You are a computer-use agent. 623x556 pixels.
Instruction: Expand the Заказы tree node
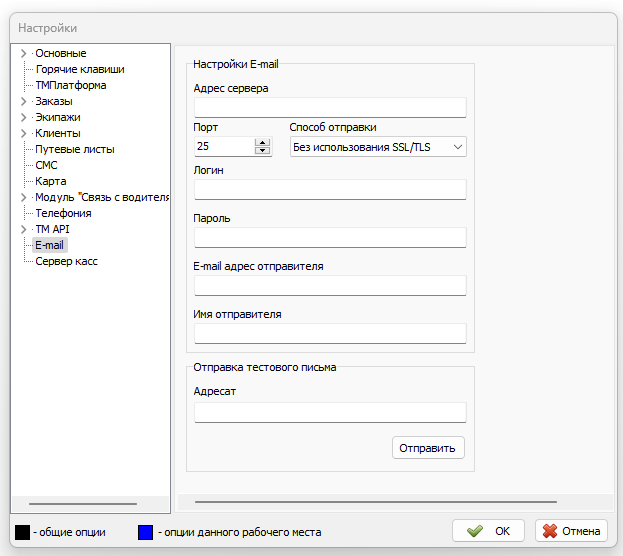[x=23, y=101]
